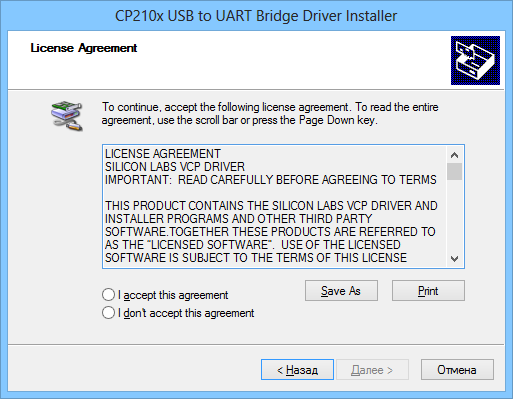
Task: Cancel installation with Отмена button
Action: coord(457,369)
